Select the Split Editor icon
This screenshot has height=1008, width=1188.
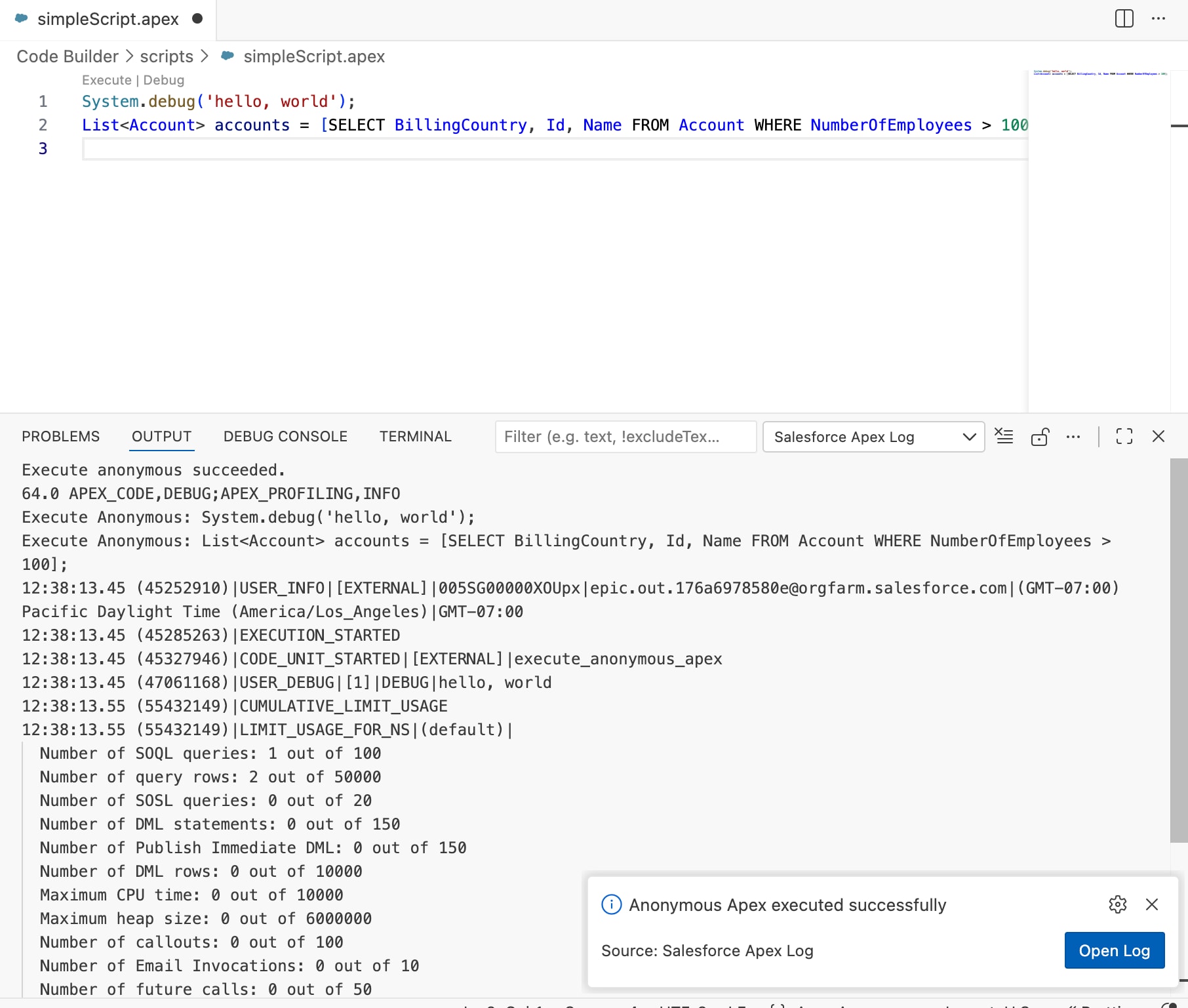click(x=1124, y=19)
